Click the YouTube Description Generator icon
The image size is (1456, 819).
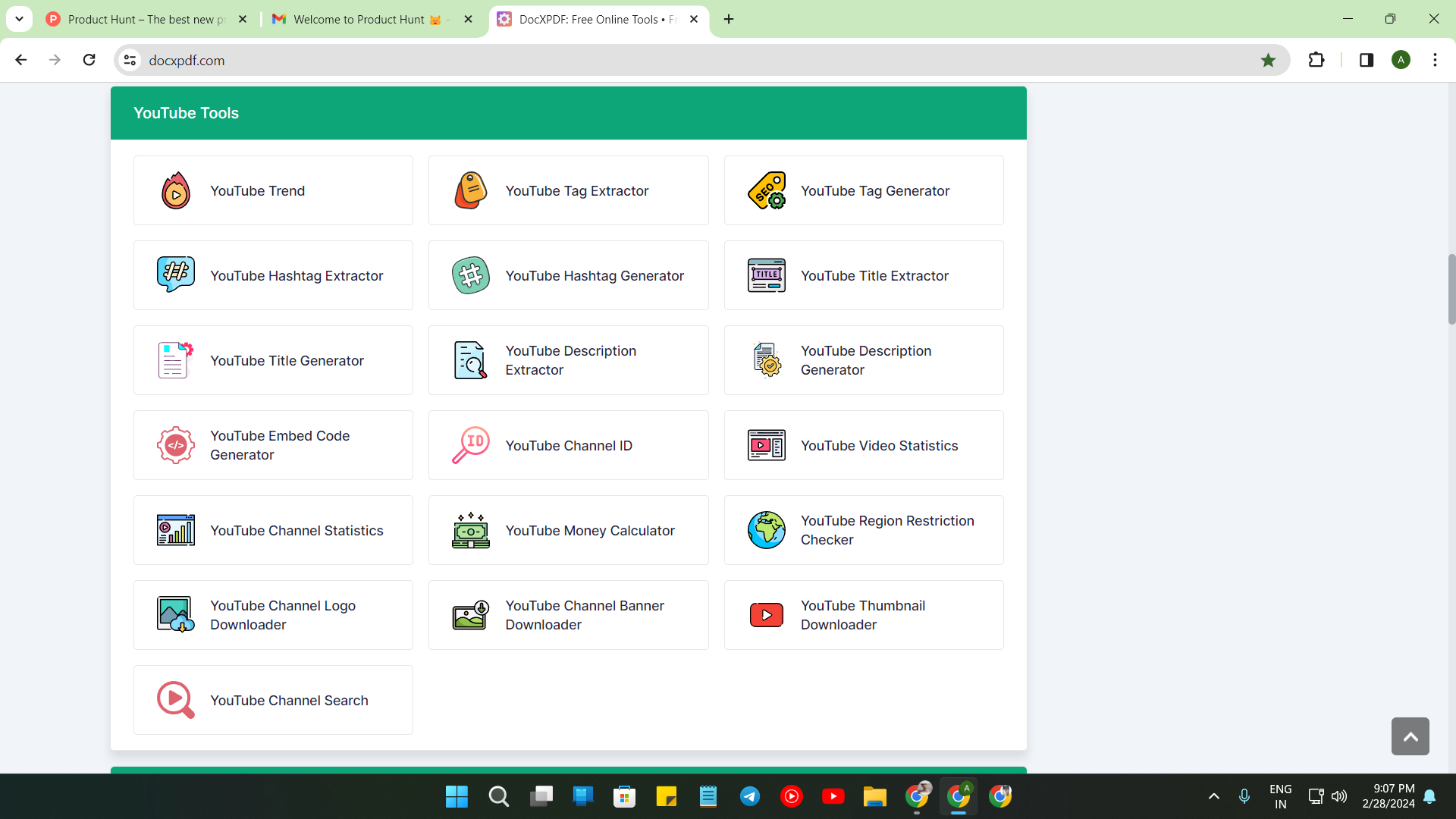tap(767, 360)
